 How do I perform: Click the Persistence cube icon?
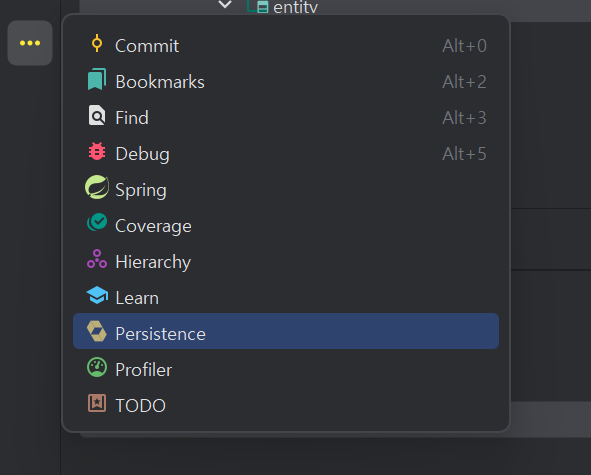[97, 331]
